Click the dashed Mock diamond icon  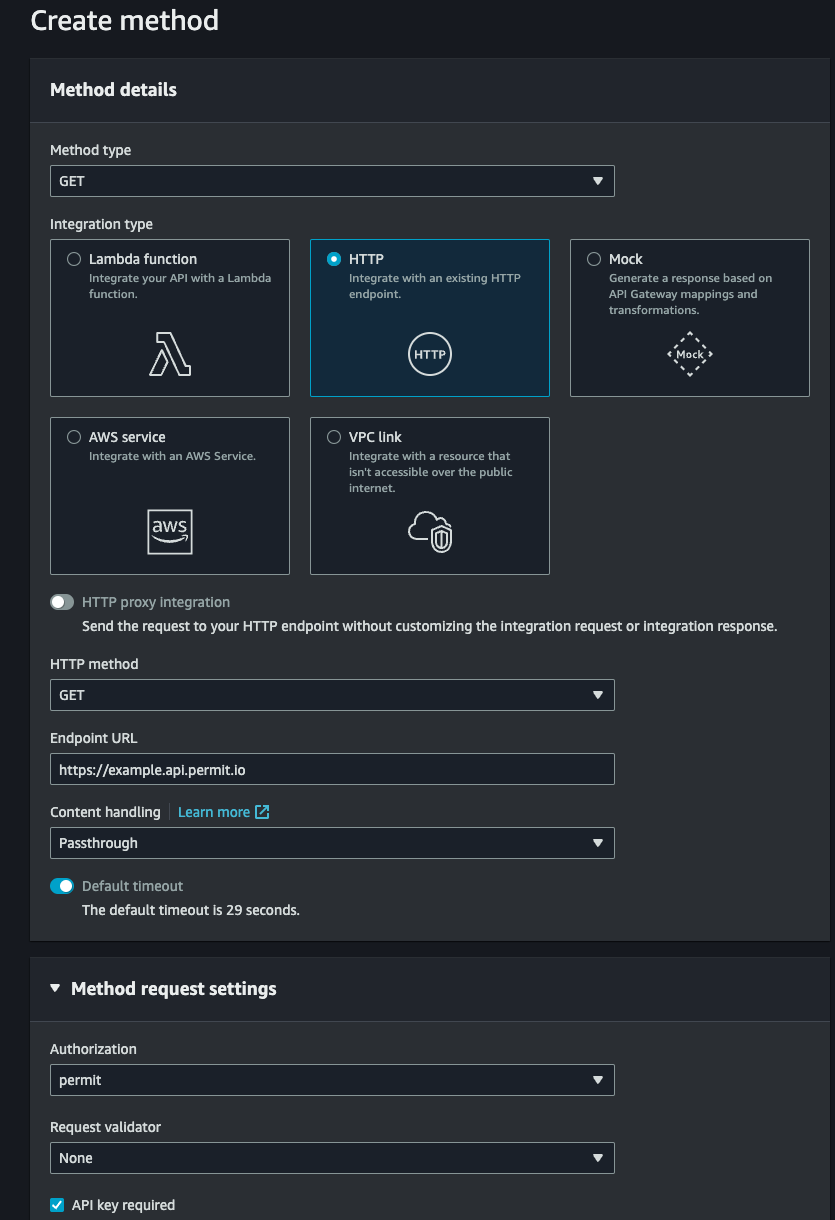pyautogui.click(x=689, y=354)
